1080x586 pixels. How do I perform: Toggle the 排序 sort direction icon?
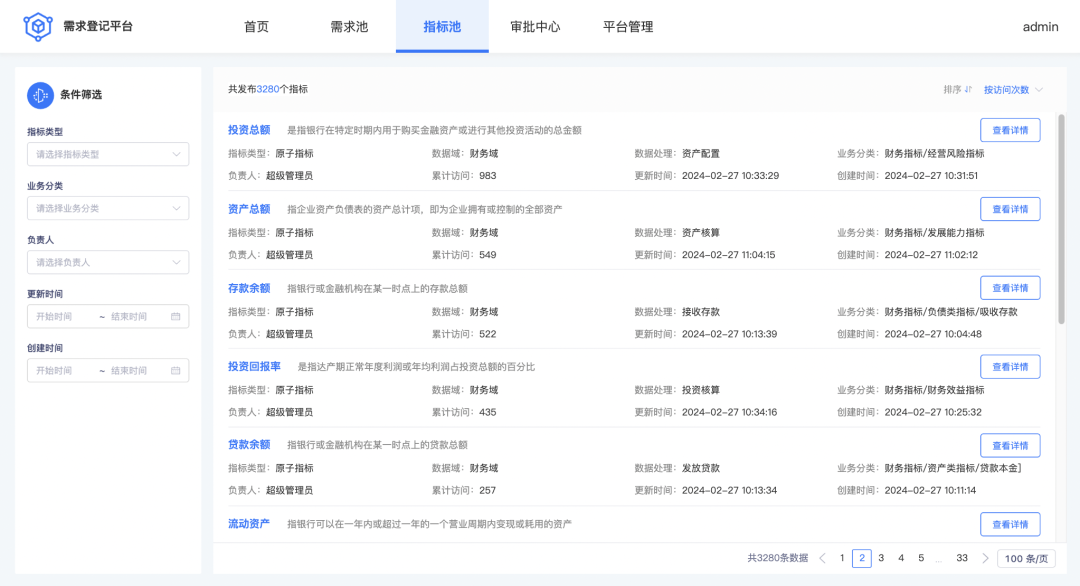[x=968, y=90]
